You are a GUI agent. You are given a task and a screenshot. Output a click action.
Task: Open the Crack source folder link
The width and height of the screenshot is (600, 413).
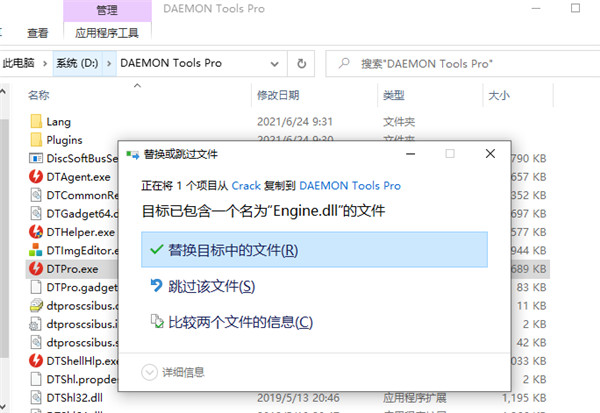(x=246, y=186)
